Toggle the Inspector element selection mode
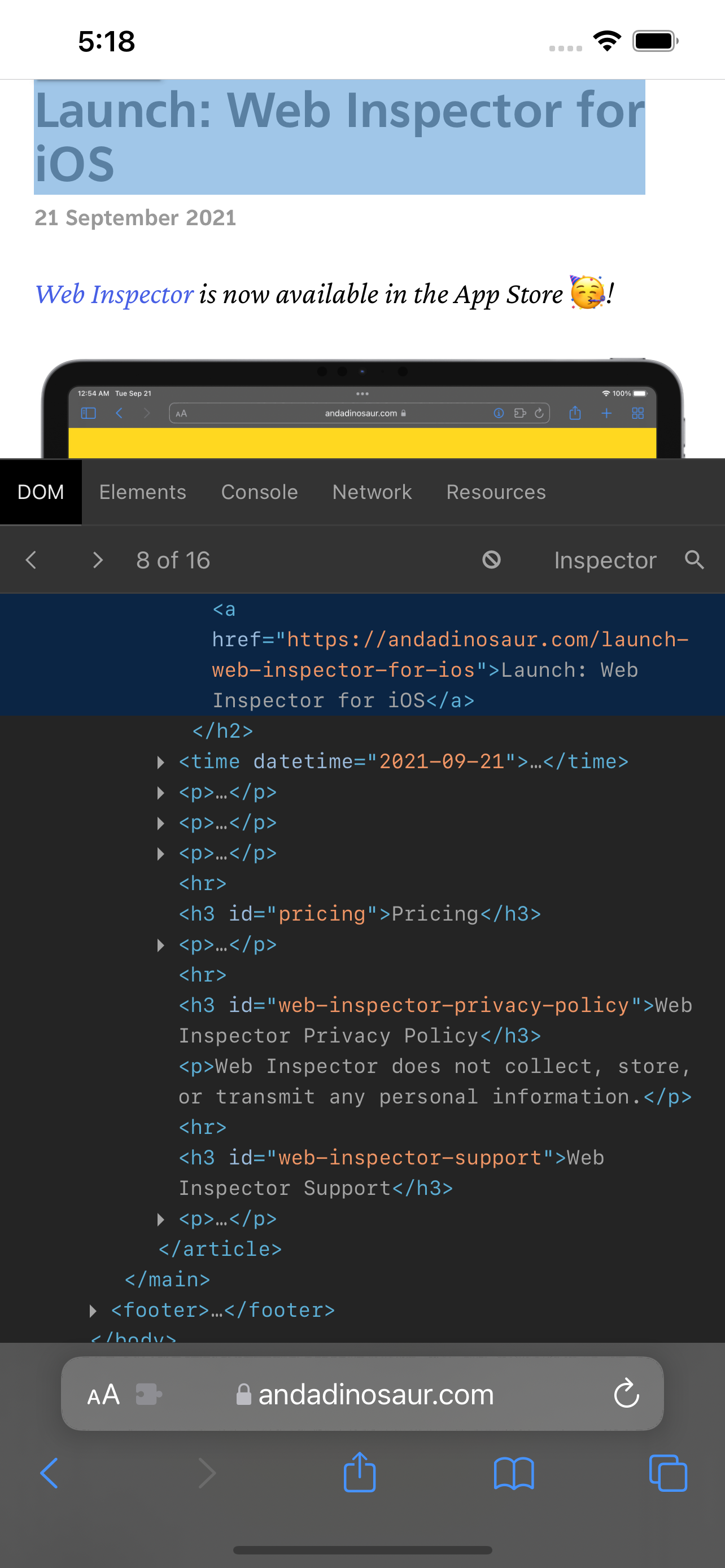This screenshot has width=725, height=1568. click(605, 560)
